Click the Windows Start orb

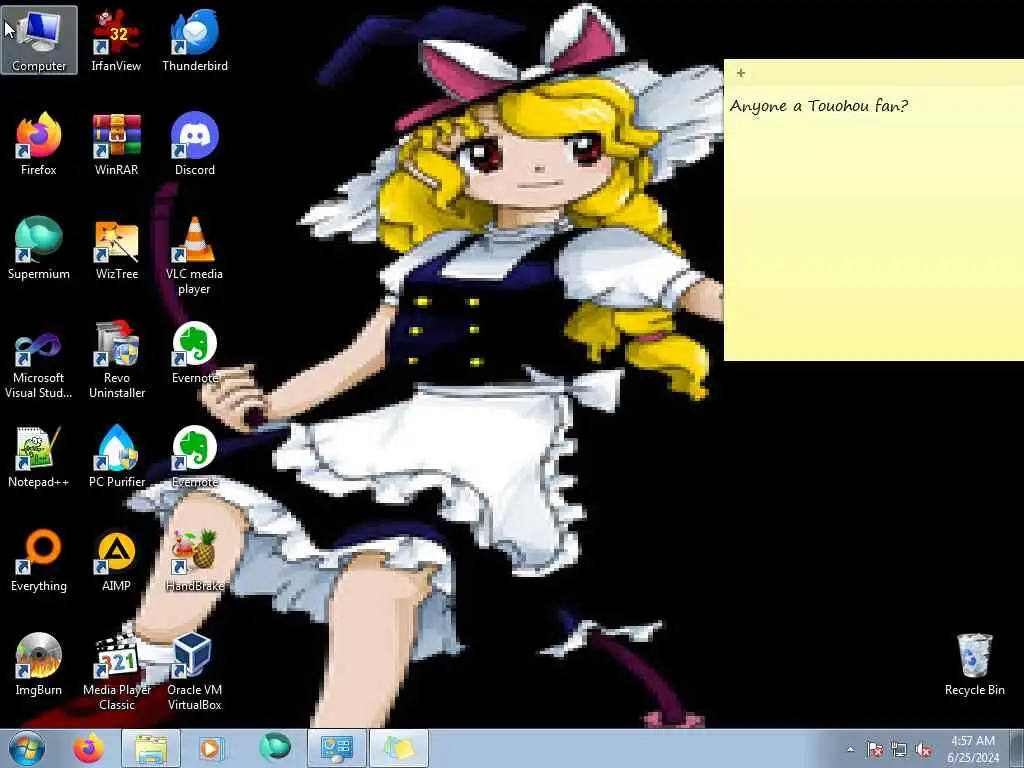27,748
